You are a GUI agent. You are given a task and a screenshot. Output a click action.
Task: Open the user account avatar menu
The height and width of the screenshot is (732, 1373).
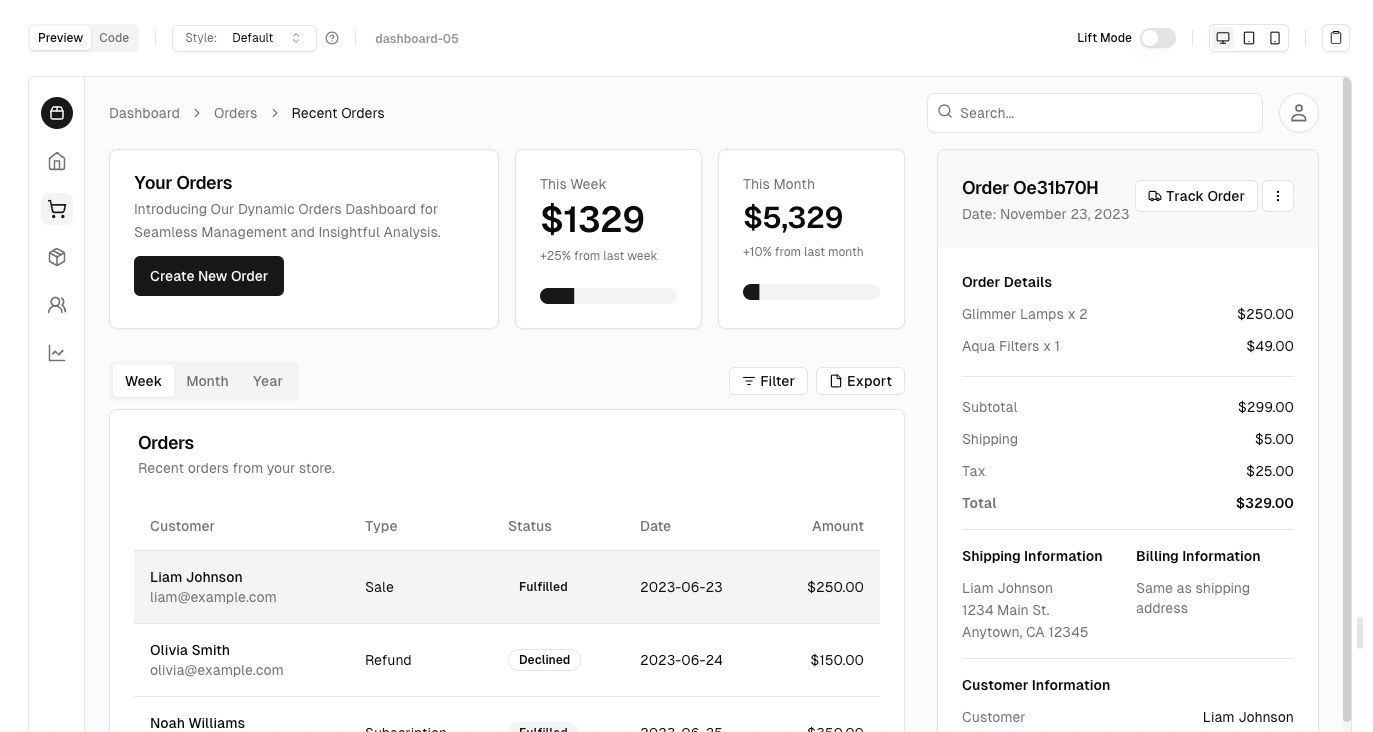pyautogui.click(x=1298, y=113)
